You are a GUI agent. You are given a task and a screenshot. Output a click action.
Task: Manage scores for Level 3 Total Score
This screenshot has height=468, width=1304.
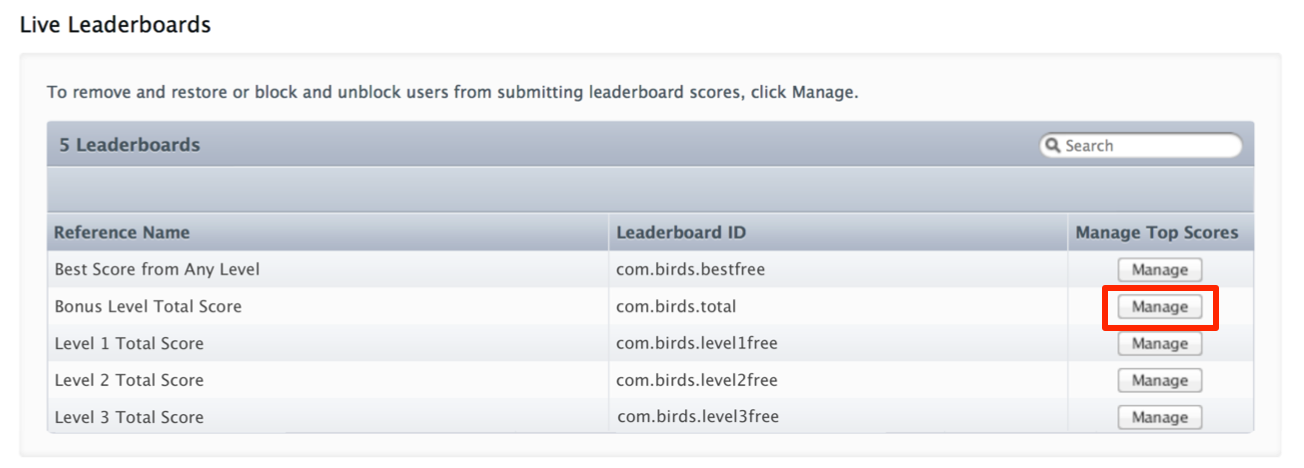click(x=1160, y=418)
